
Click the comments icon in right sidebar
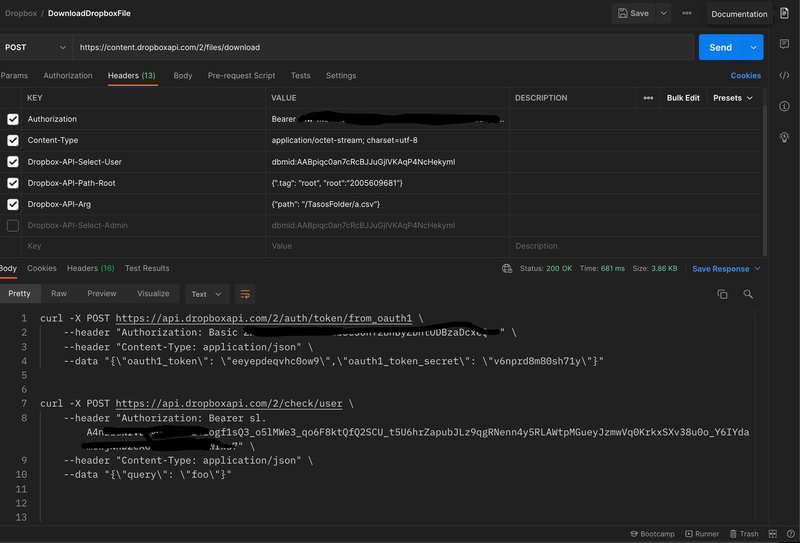[x=784, y=46]
